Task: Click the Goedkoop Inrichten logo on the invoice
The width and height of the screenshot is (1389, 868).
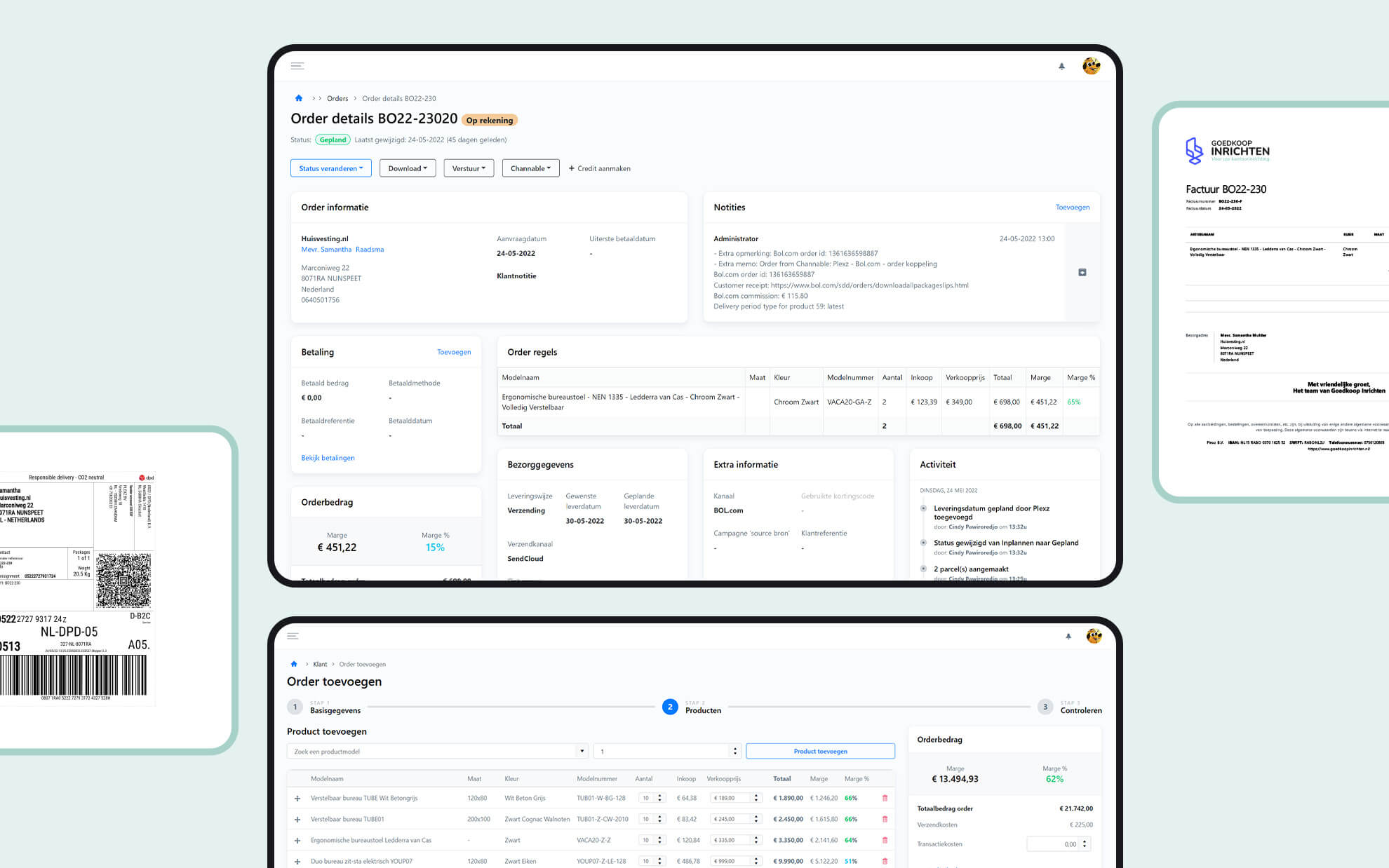Action: click(1227, 150)
